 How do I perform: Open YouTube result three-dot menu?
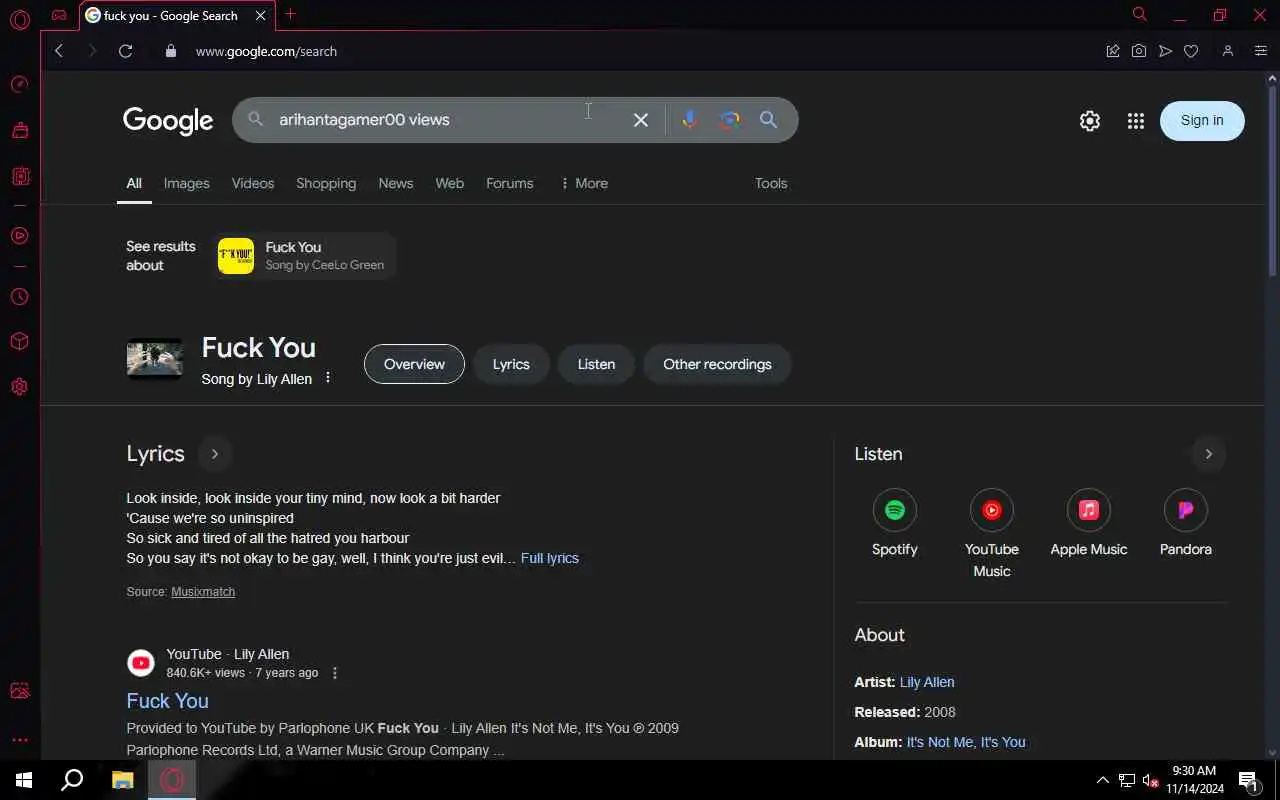click(335, 673)
